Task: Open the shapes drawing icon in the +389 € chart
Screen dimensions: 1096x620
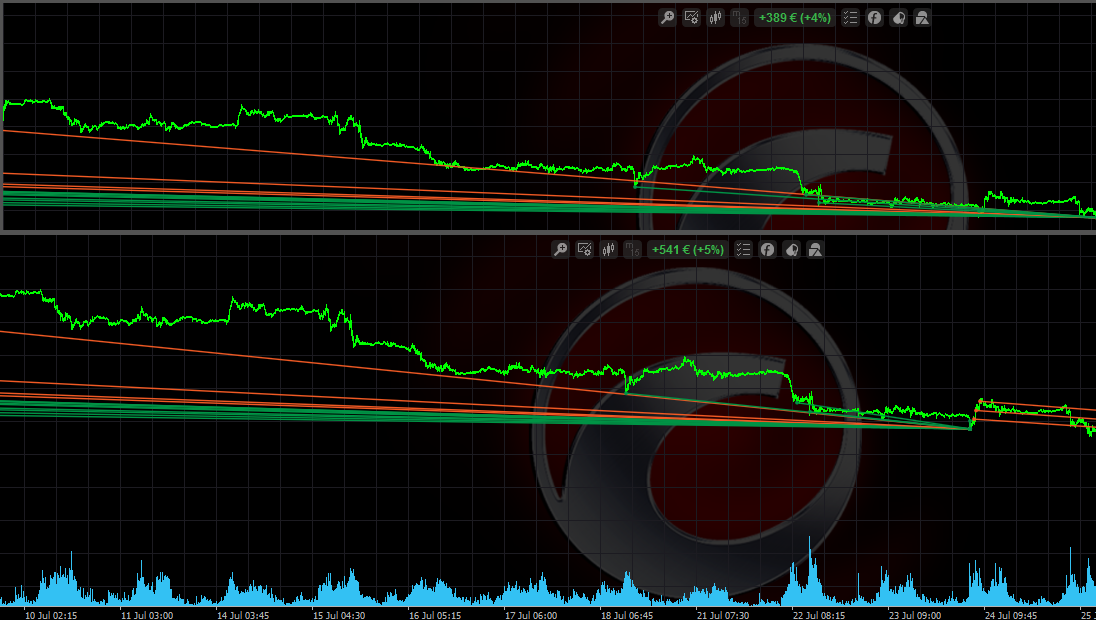Action: click(922, 17)
